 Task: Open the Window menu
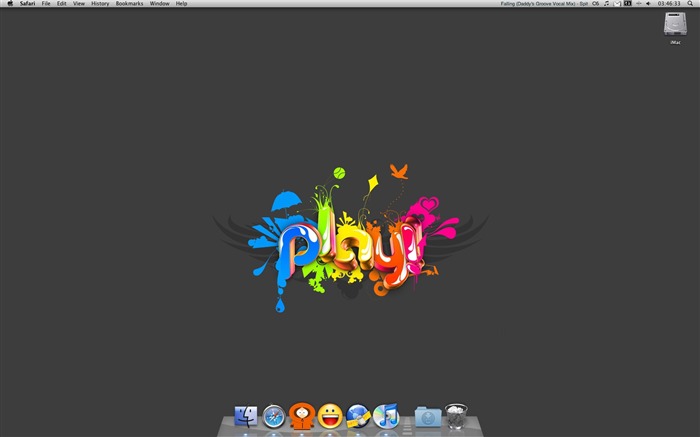tap(159, 3)
